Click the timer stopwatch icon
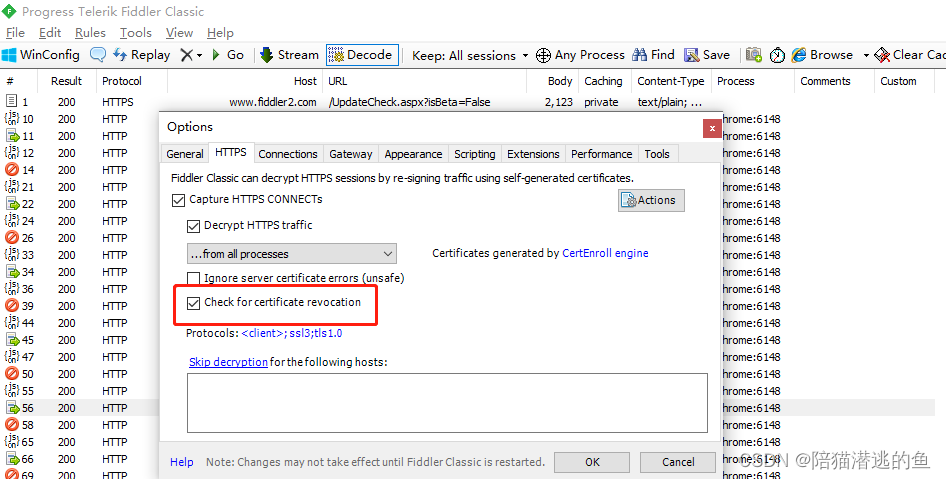 778,56
